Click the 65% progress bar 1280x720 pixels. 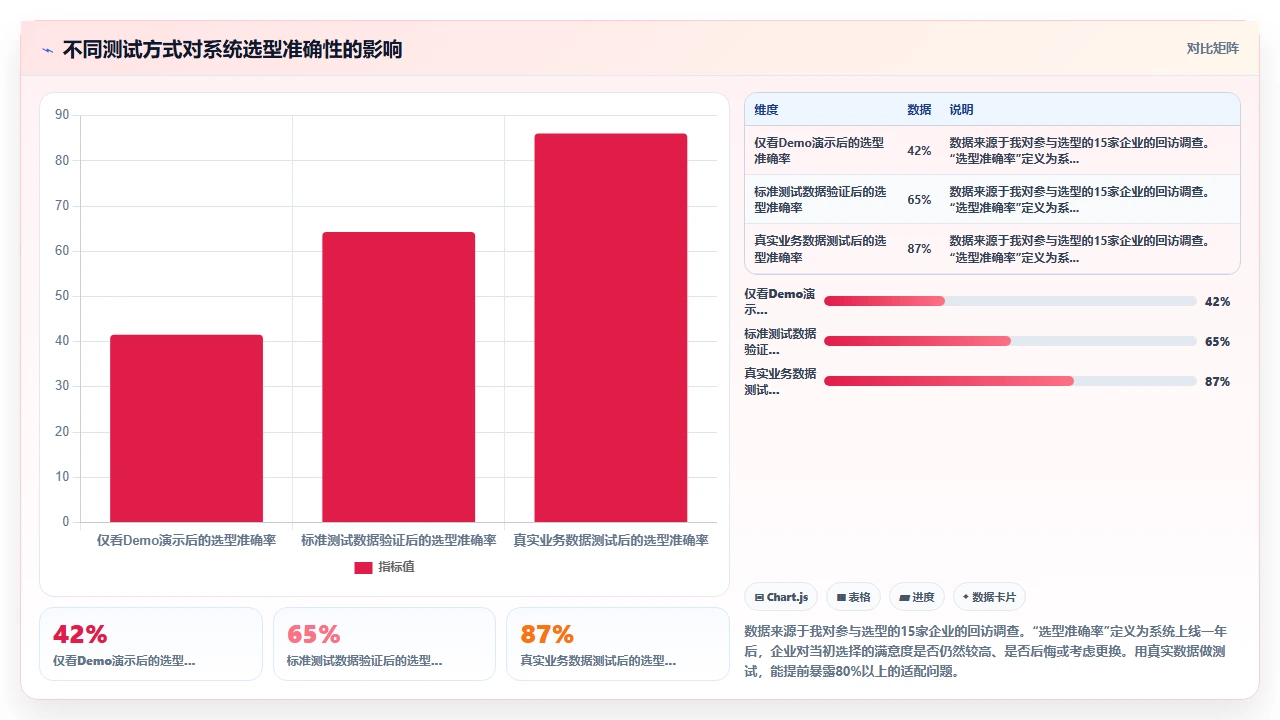(x=1010, y=341)
